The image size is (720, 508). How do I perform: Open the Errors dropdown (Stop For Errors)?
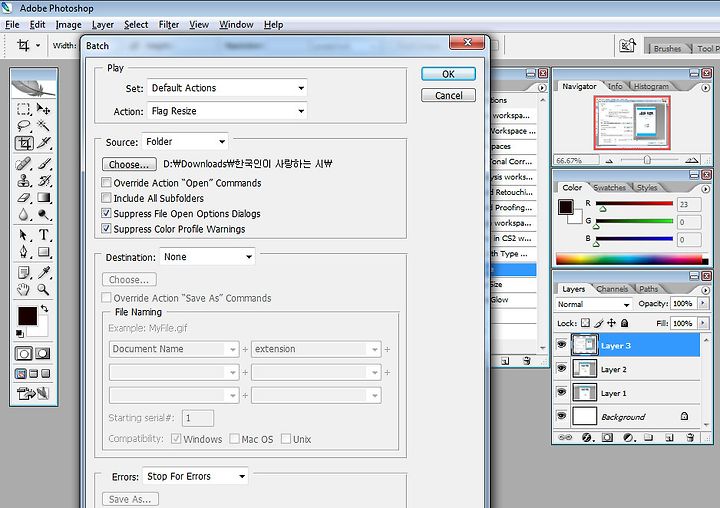(195, 476)
